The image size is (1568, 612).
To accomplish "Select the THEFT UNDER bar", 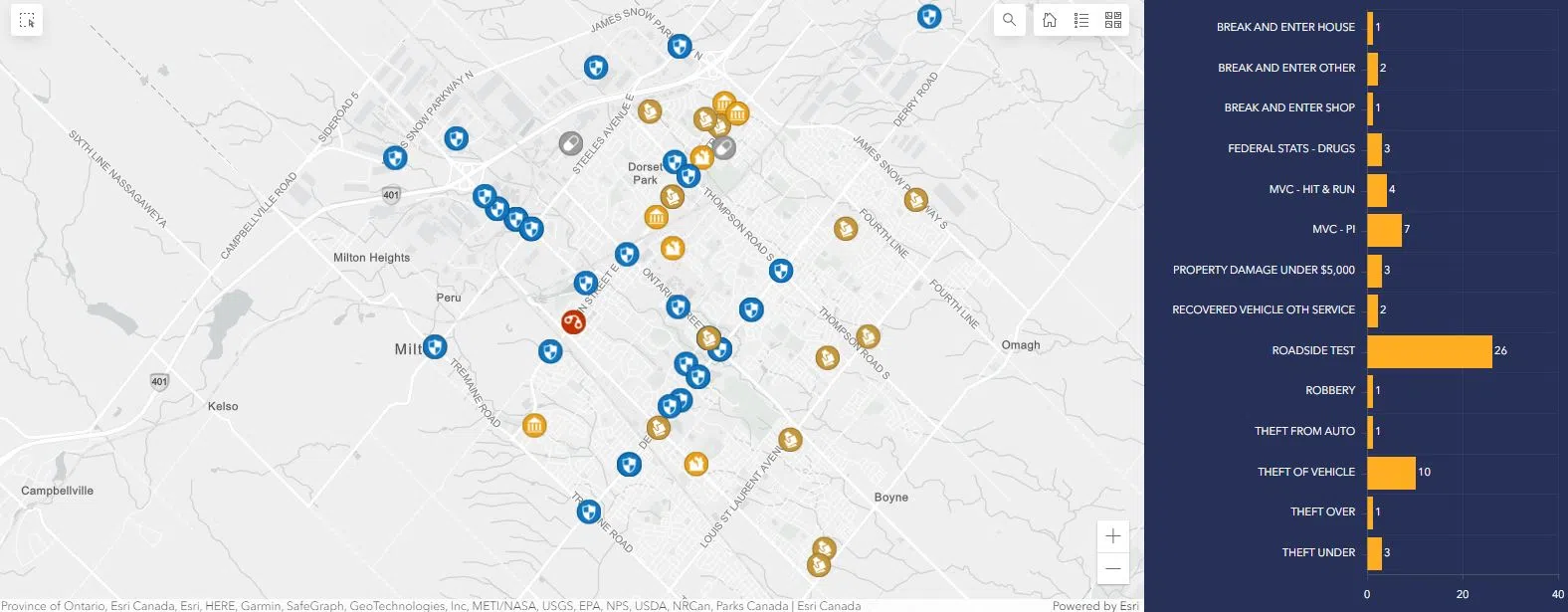I will 1374,553.
